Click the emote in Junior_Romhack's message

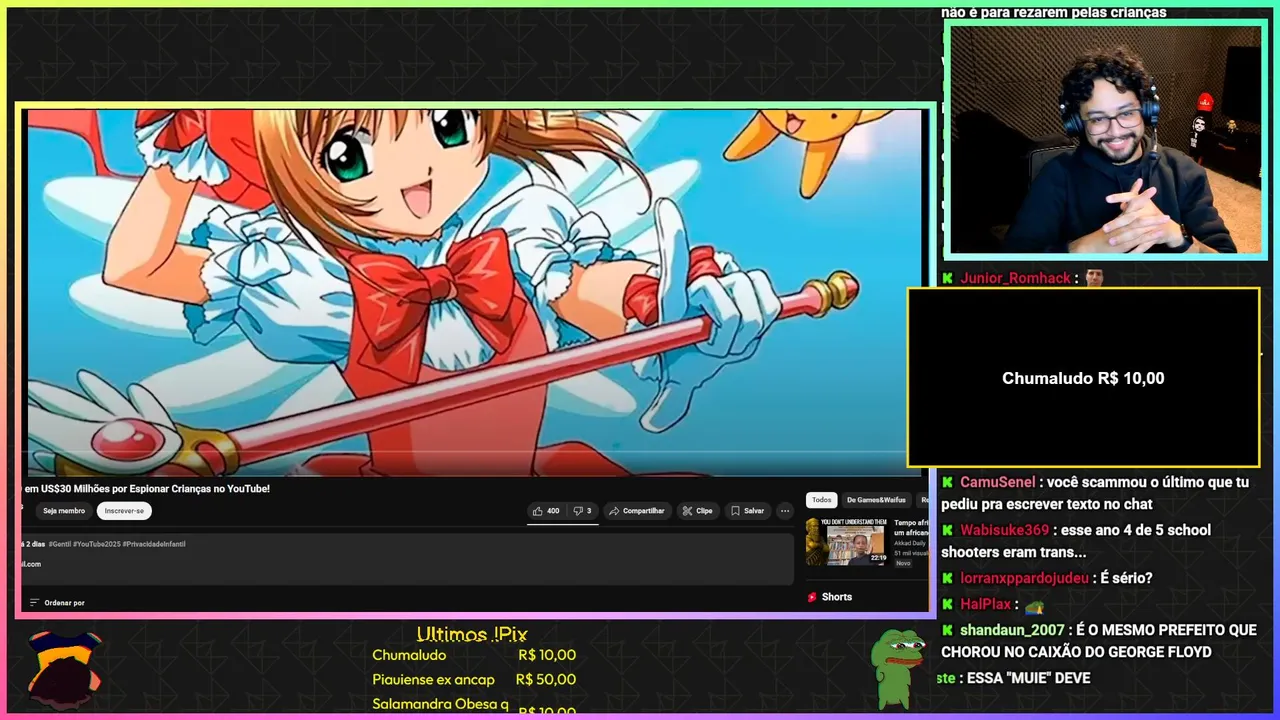point(1094,278)
